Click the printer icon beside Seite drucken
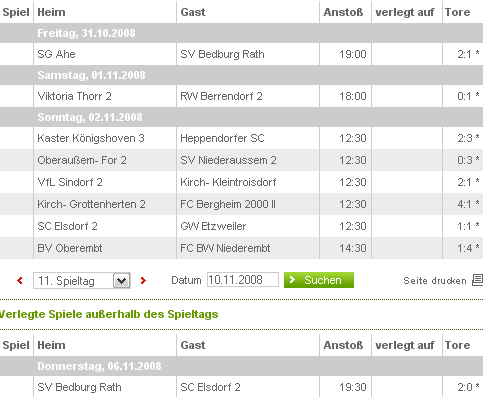Screen dimensions: 483x397 point(478,280)
